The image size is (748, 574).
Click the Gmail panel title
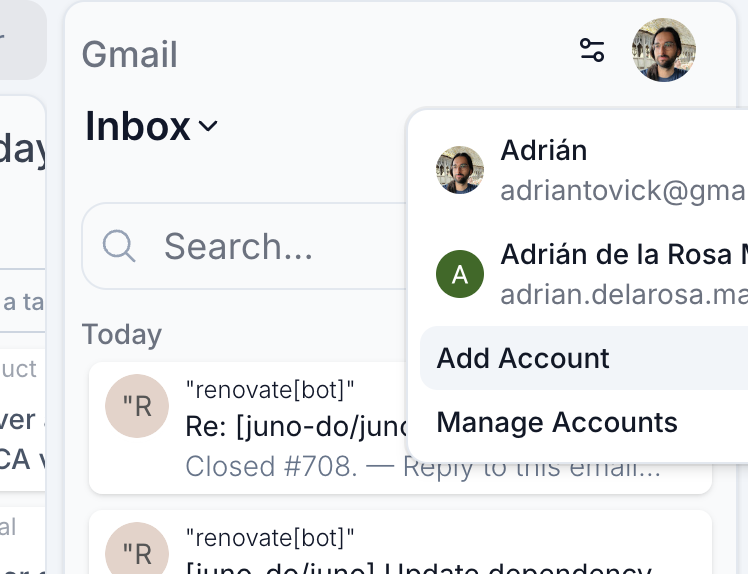coord(130,54)
